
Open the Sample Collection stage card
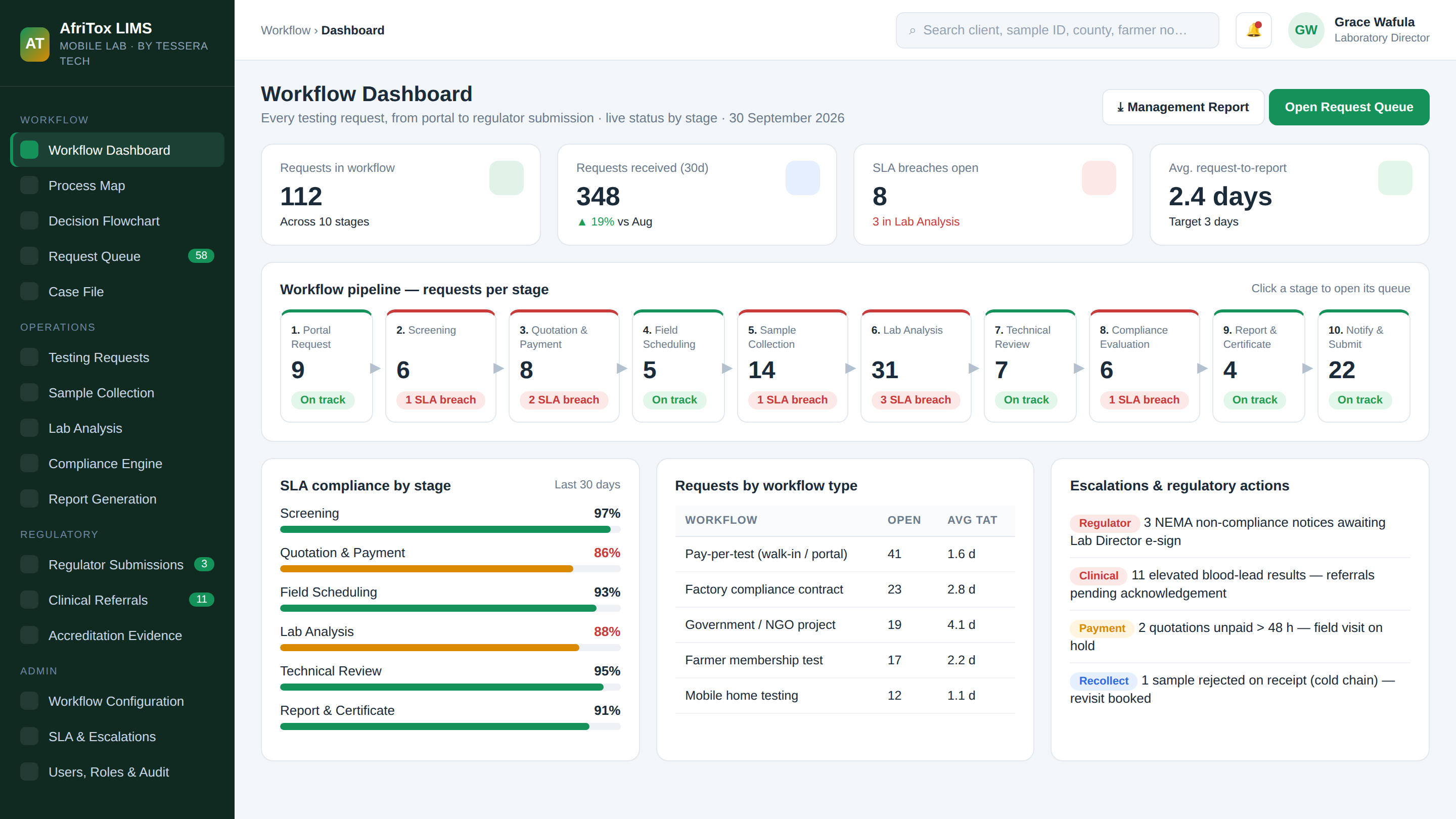(792, 366)
